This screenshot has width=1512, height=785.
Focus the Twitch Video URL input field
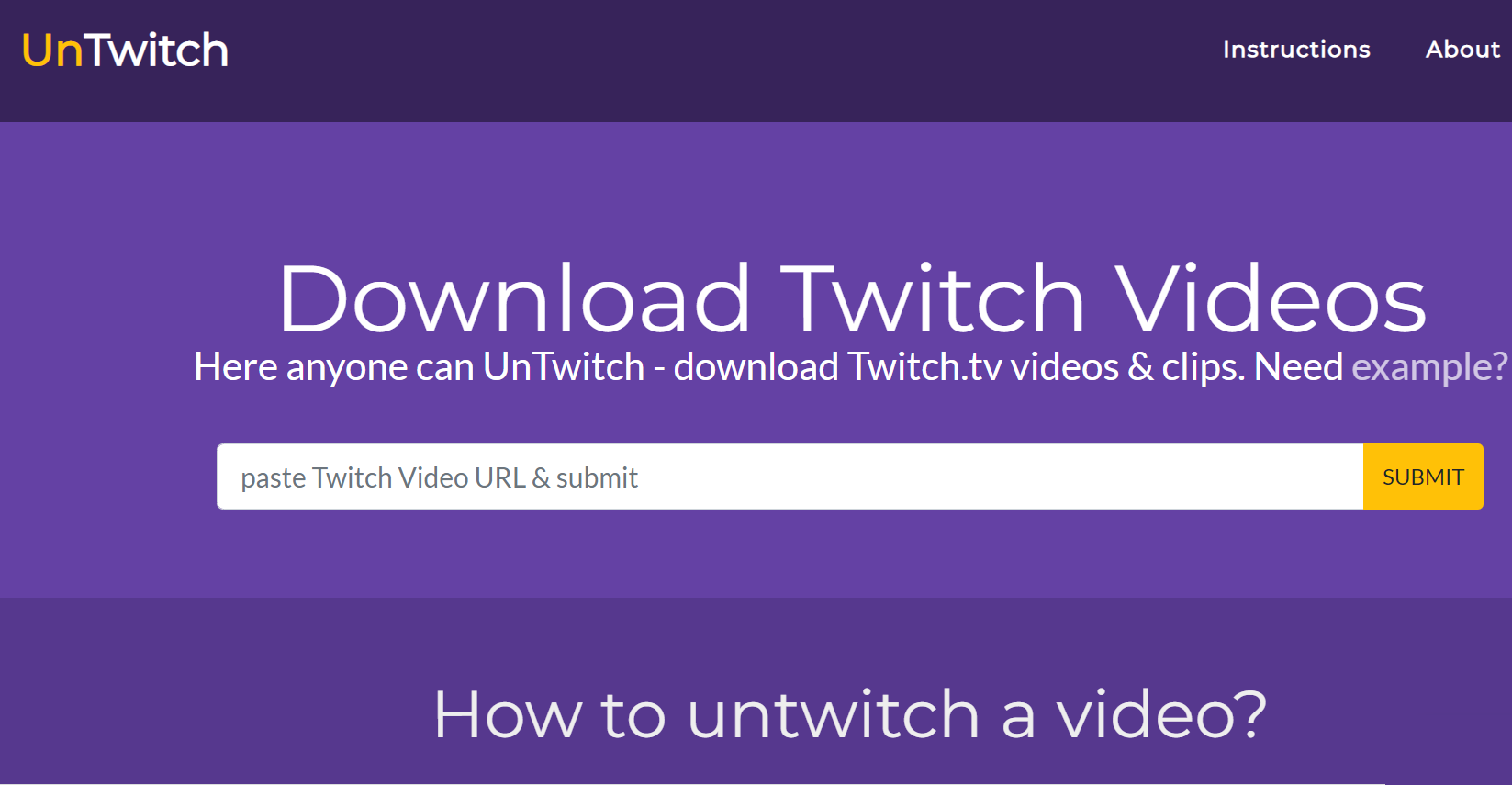pos(790,477)
